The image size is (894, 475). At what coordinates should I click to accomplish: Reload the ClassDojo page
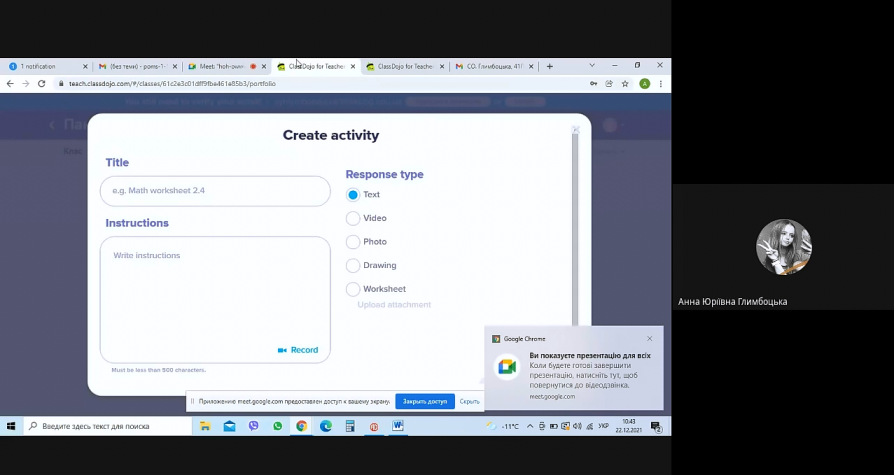[41, 84]
